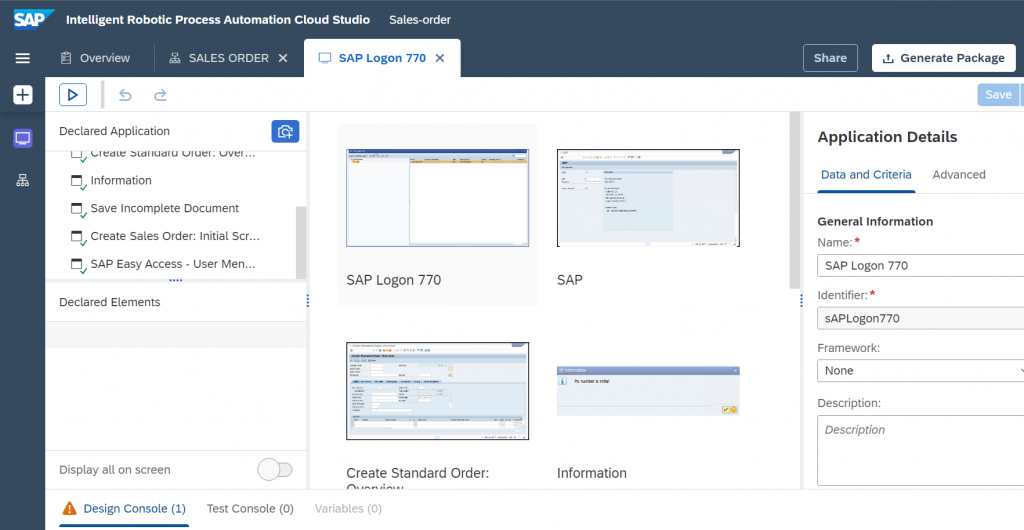The image size is (1024, 530).
Task: Open the Variables tab
Action: tap(348, 508)
